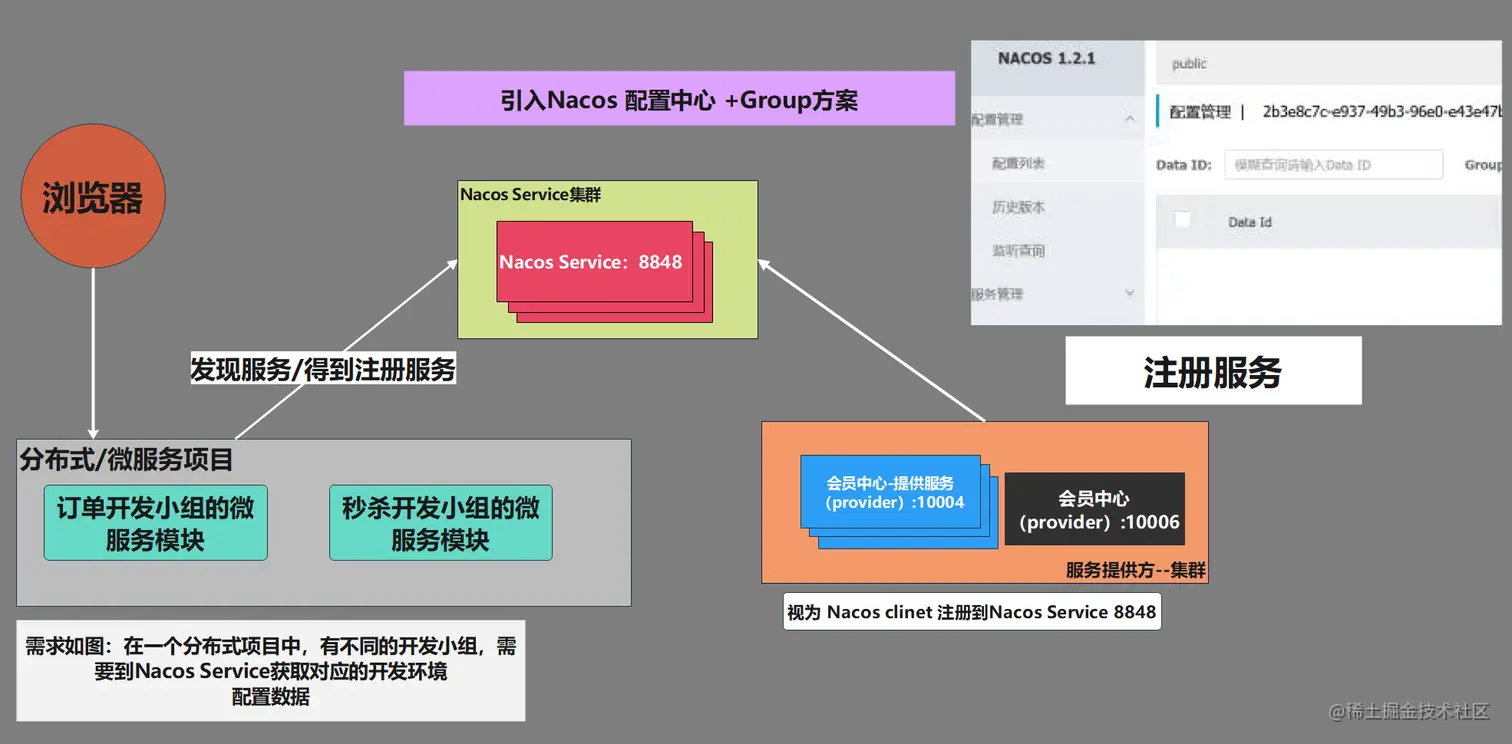
Task: Expand the 服务管理 menu chevron
Action: pyautogui.click(x=1129, y=293)
